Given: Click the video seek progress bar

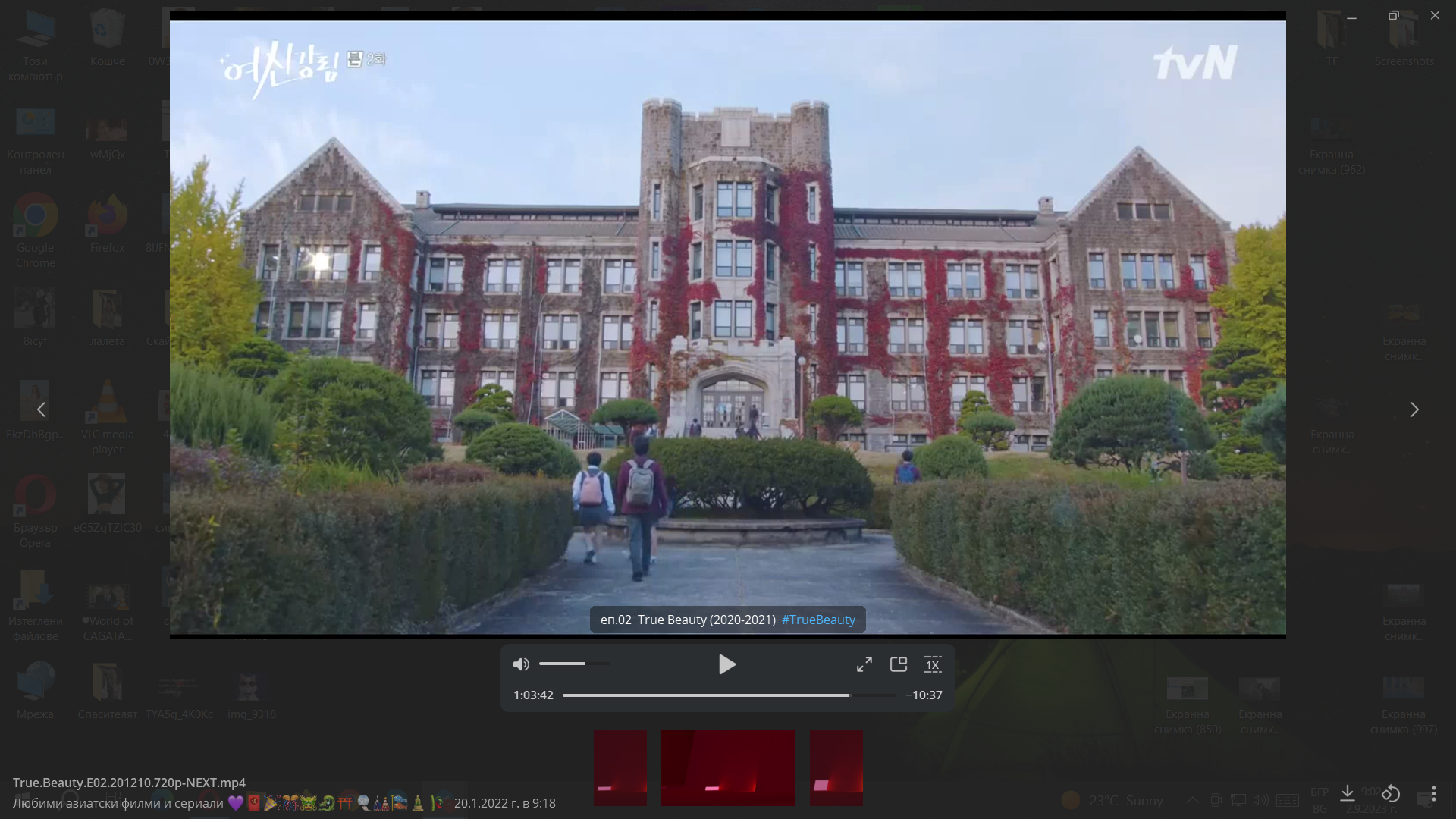Looking at the screenshot, I should click(728, 695).
